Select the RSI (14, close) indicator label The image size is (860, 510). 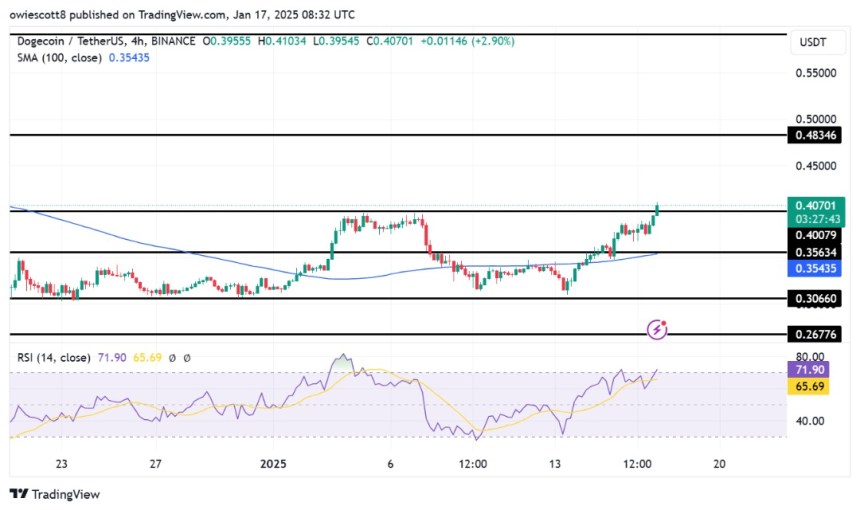point(54,358)
